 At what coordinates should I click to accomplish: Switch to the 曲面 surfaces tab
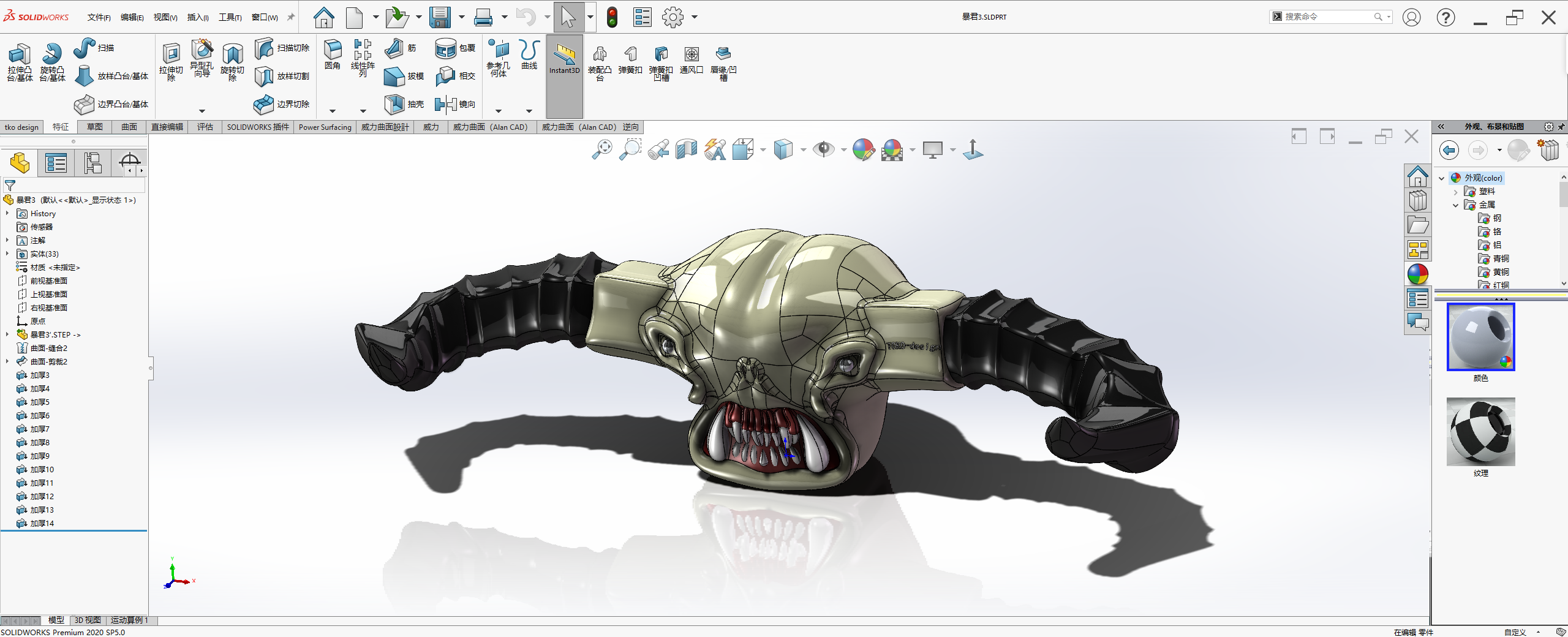(129, 127)
